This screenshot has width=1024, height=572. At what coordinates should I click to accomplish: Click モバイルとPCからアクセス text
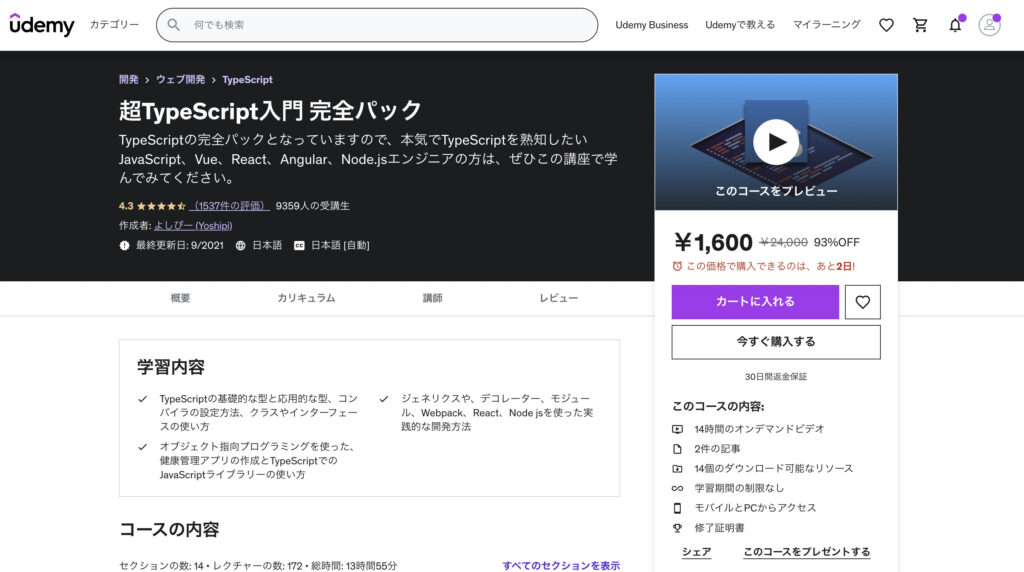[x=755, y=507]
